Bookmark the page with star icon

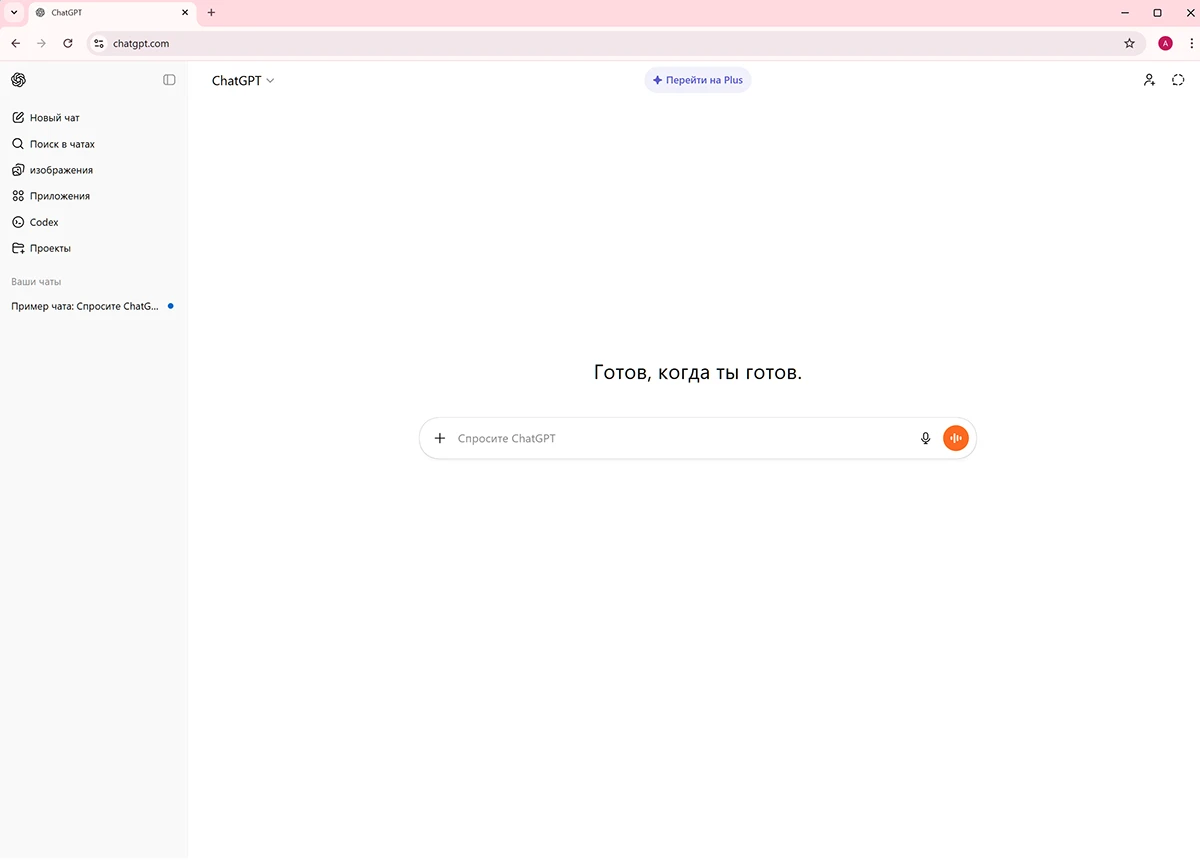point(1129,43)
